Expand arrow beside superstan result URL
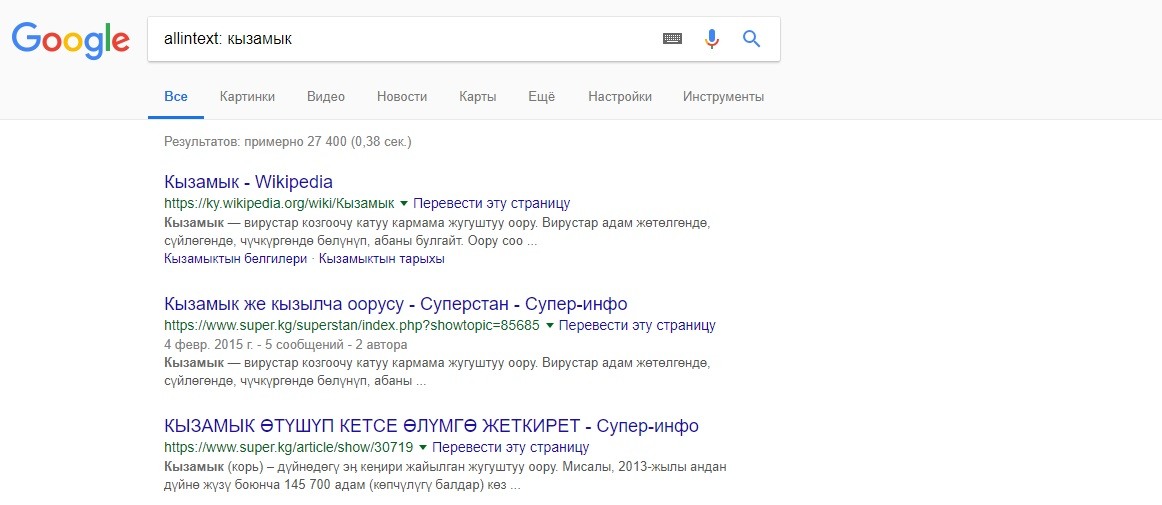The width and height of the screenshot is (1162, 505). point(550,325)
